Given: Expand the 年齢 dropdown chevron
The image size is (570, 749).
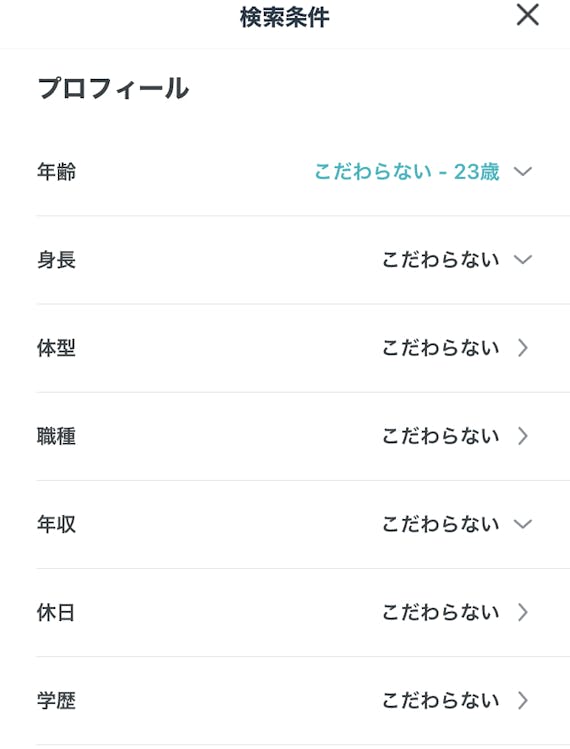Looking at the screenshot, I should (x=523, y=171).
